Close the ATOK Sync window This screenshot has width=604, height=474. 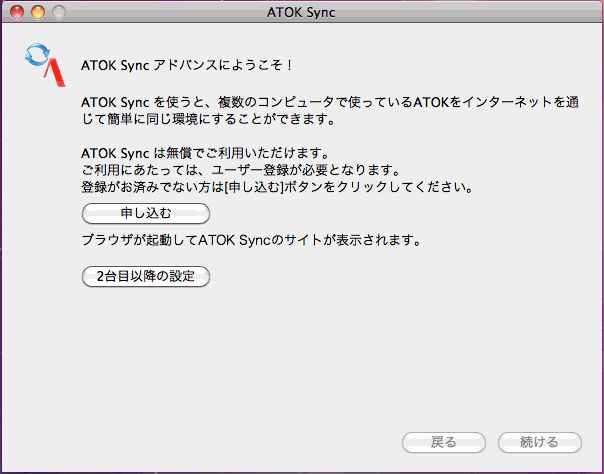click(x=17, y=12)
